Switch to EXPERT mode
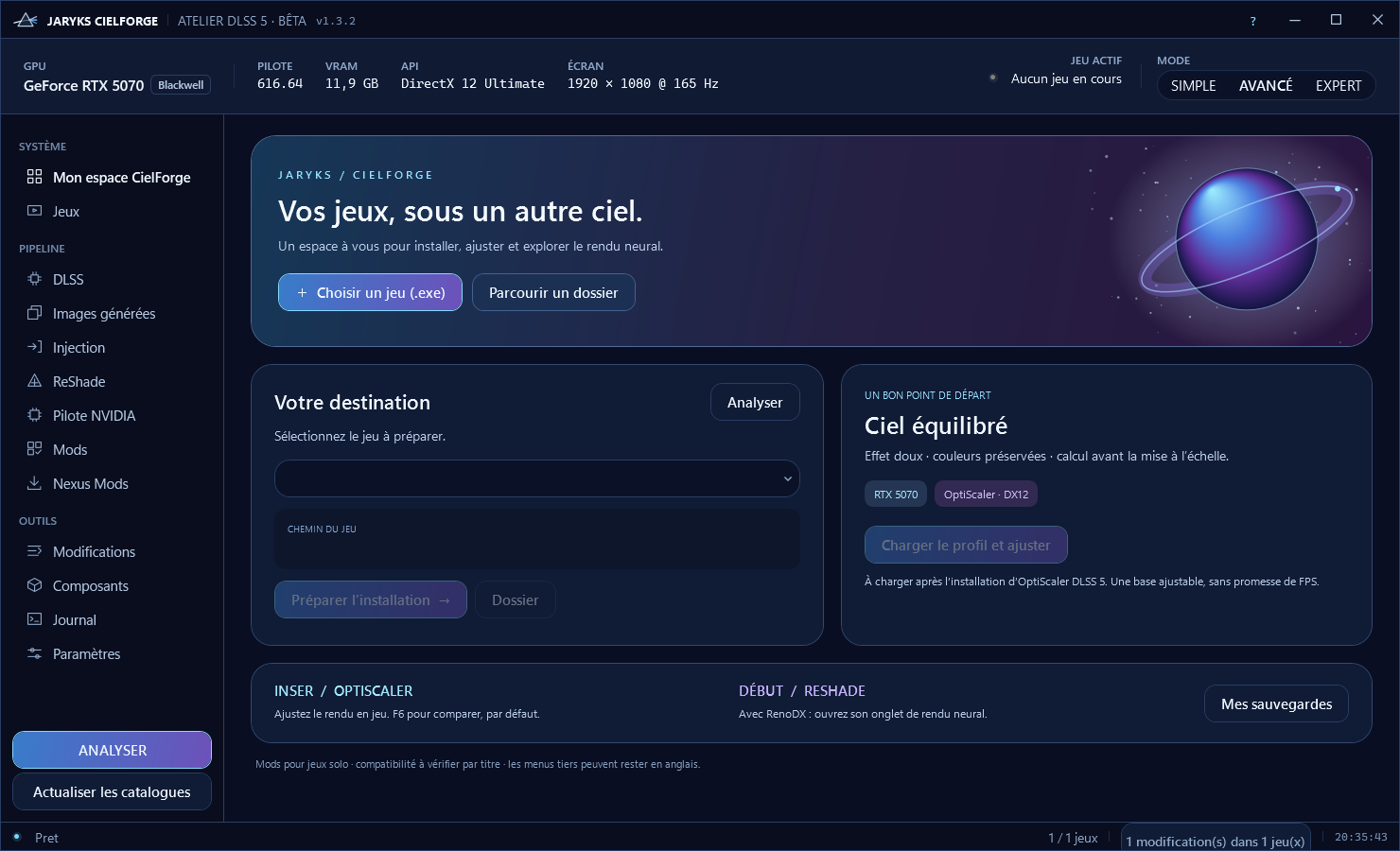Image resolution: width=1400 pixels, height=851 pixels. (x=1339, y=85)
